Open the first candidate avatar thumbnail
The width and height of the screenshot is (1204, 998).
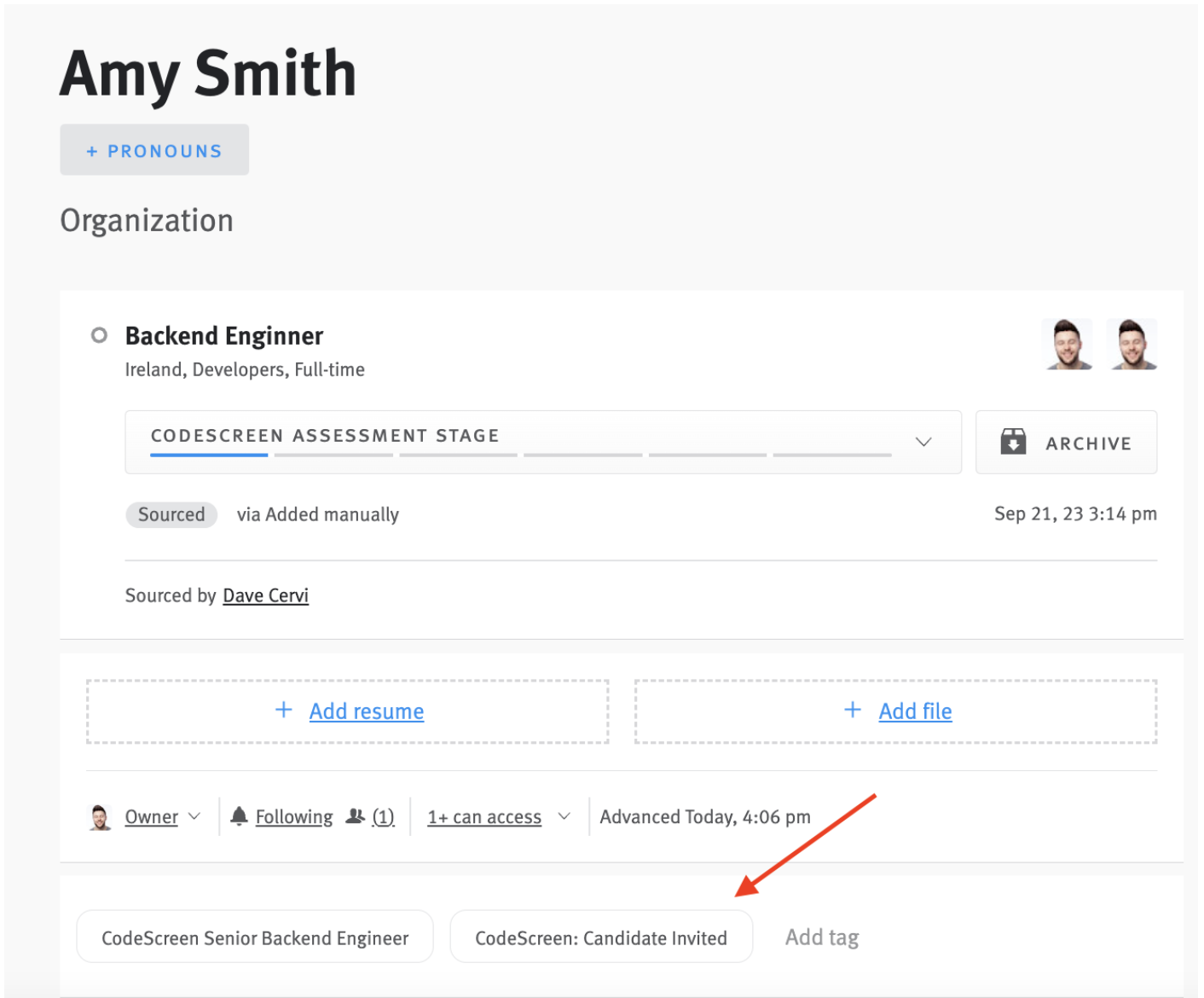point(1068,344)
